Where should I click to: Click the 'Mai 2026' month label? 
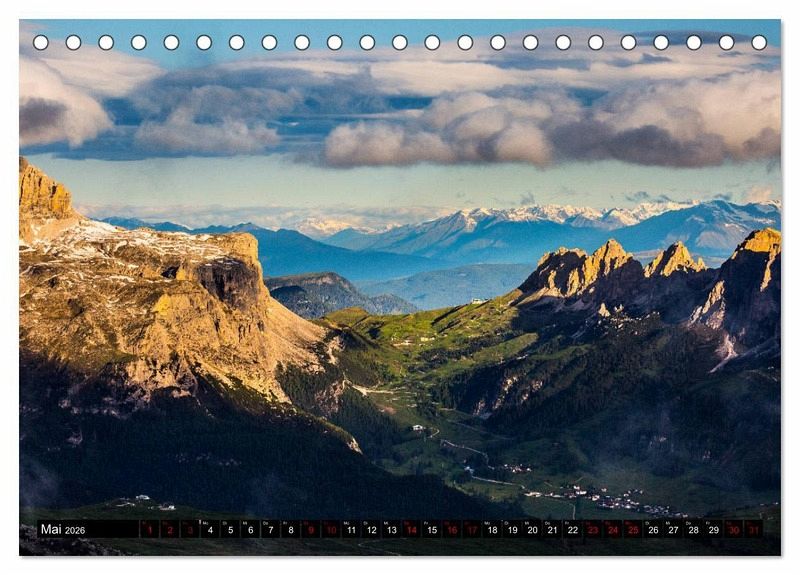coord(62,529)
